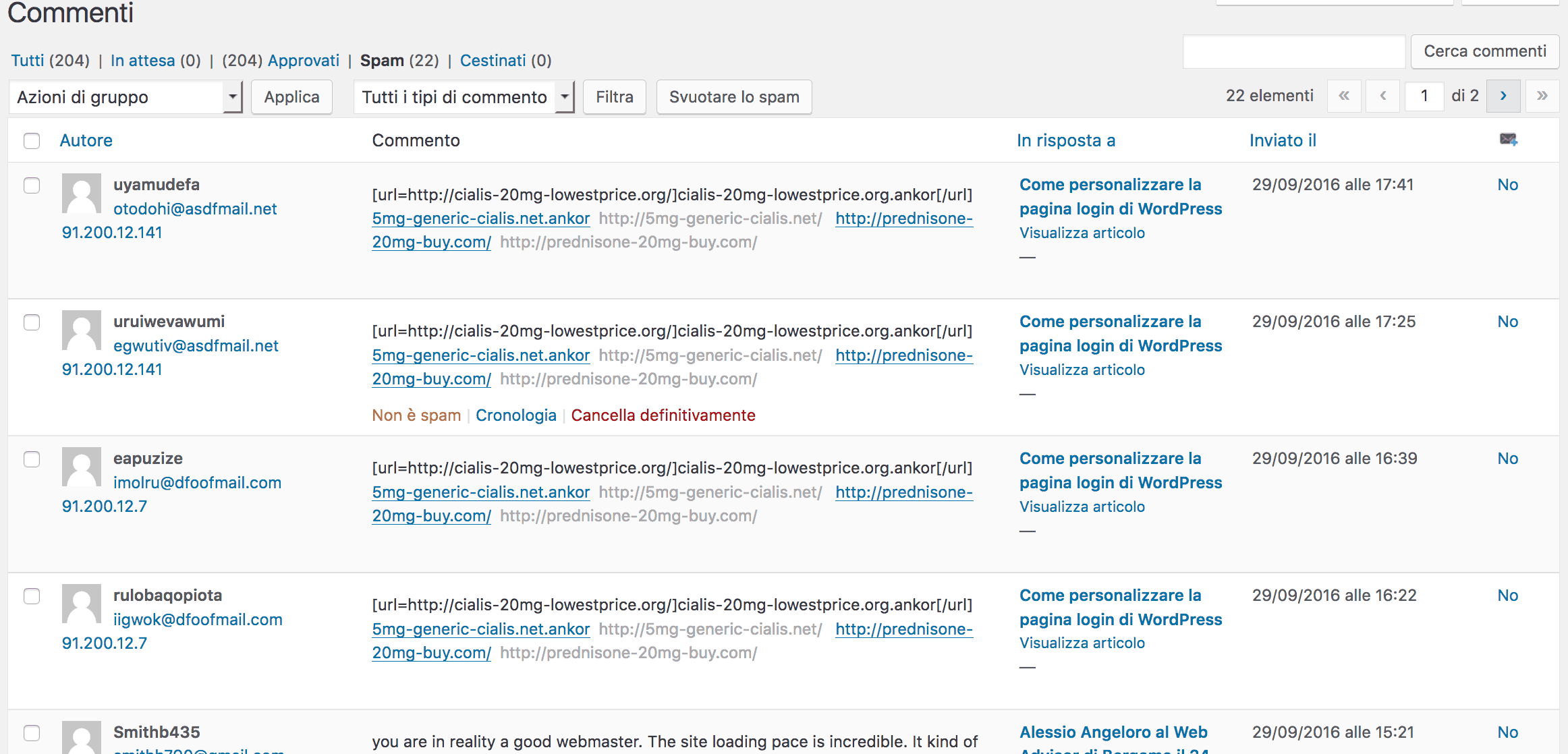Open rulobaqopiota's avatar image
1568x754 pixels.
pyautogui.click(x=82, y=604)
